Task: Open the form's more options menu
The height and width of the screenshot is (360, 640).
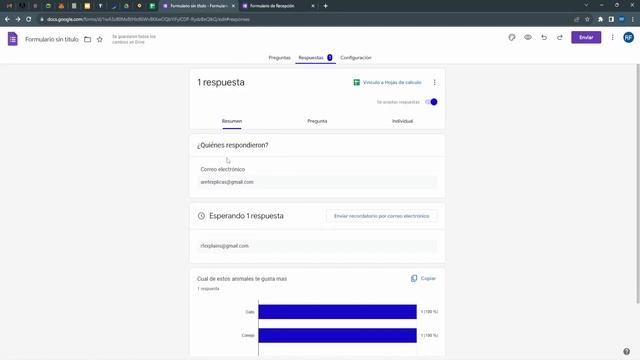Action: point(612,38)
